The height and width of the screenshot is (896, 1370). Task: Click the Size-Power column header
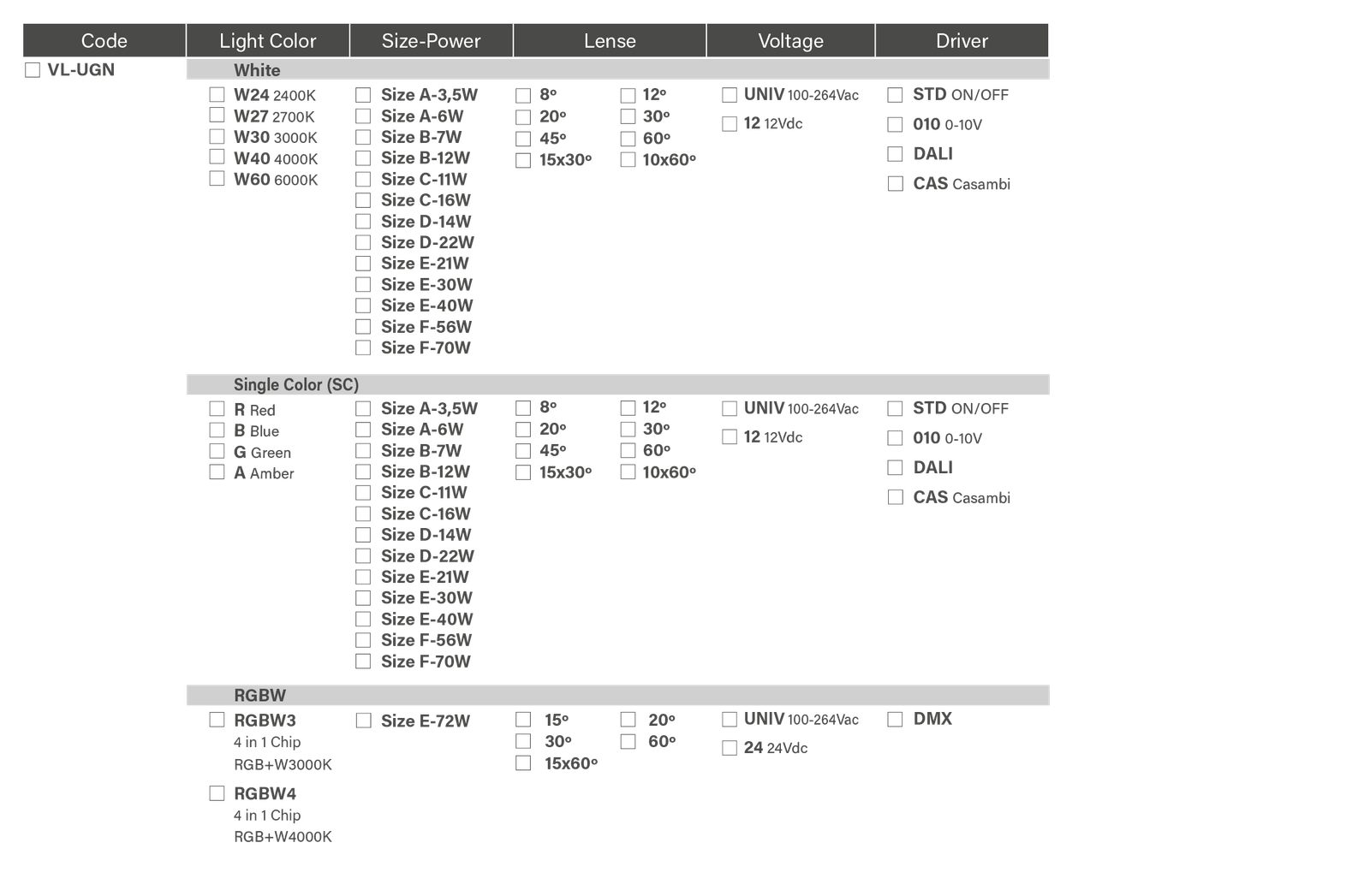pos(431,40)
